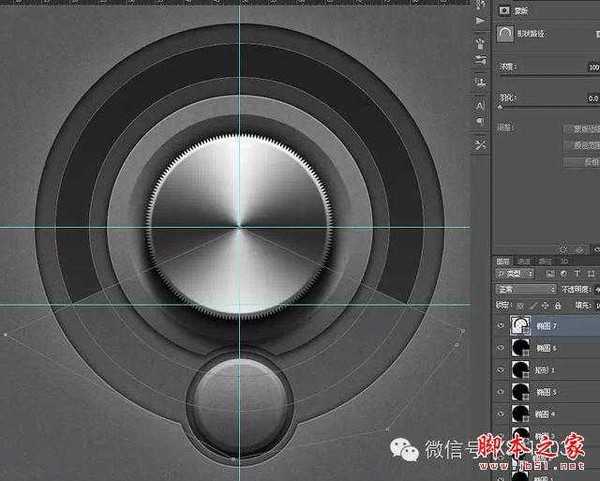The width and height of the screenshot is (600, 481).
Task: Click the text layer filter icon (T)
Action: [x=576, y=274]
